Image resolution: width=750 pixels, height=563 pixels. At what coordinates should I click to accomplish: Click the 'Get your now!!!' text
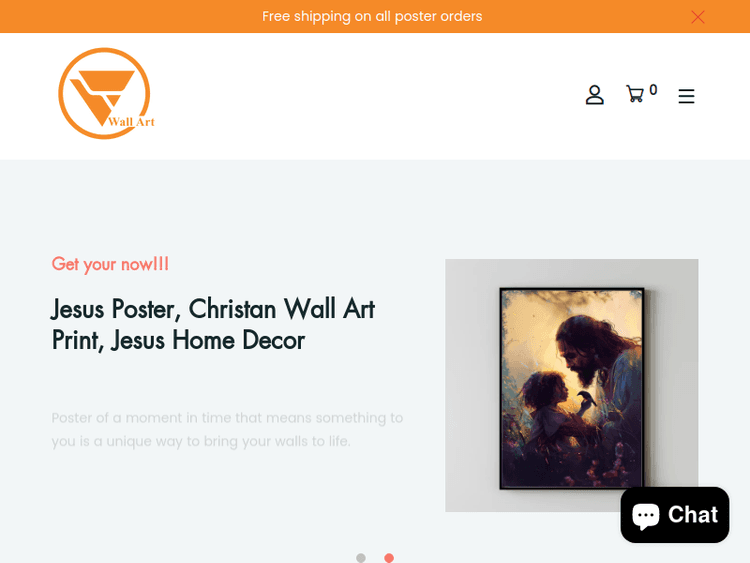pyautogui.click(x=110, y=264)
